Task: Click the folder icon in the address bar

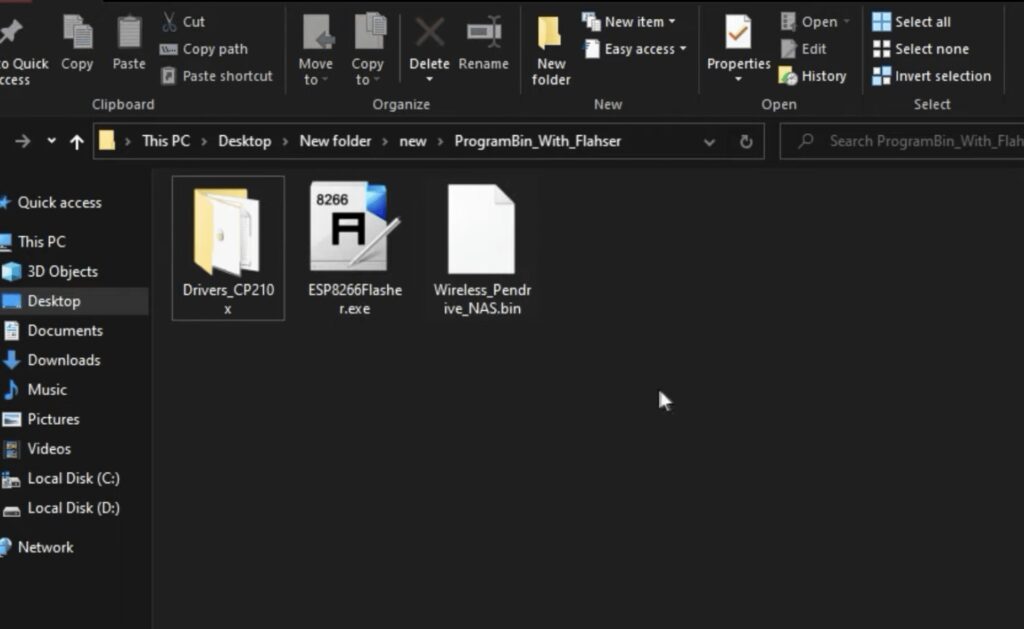Action: click(106, 140)
